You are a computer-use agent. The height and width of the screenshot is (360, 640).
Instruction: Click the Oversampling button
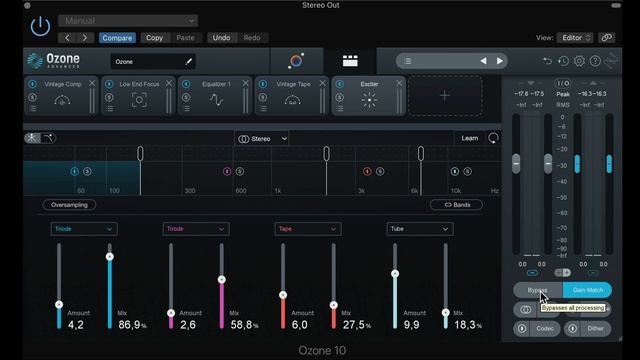click(69, 205)
